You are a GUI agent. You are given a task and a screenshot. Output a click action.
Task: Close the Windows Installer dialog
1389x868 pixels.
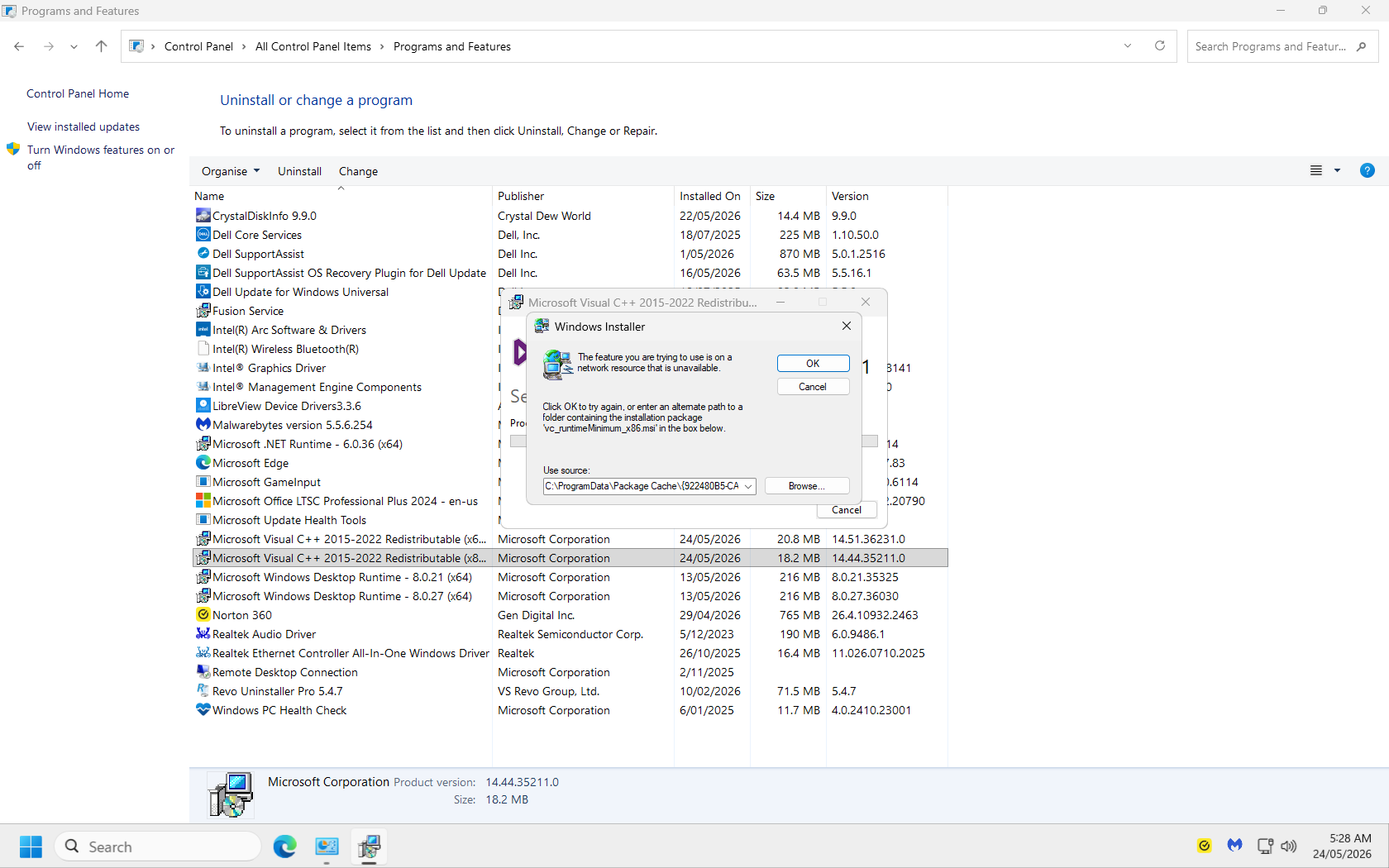tap(847, 326)
